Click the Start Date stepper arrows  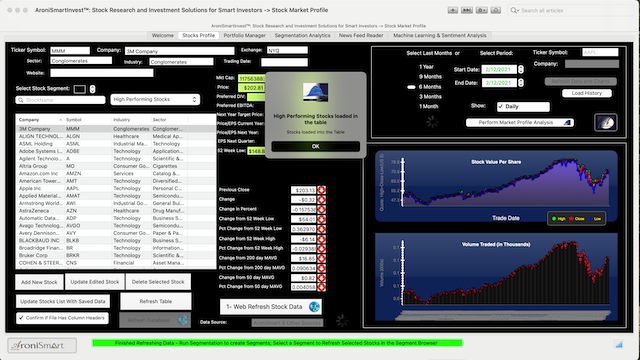point(521,70)
